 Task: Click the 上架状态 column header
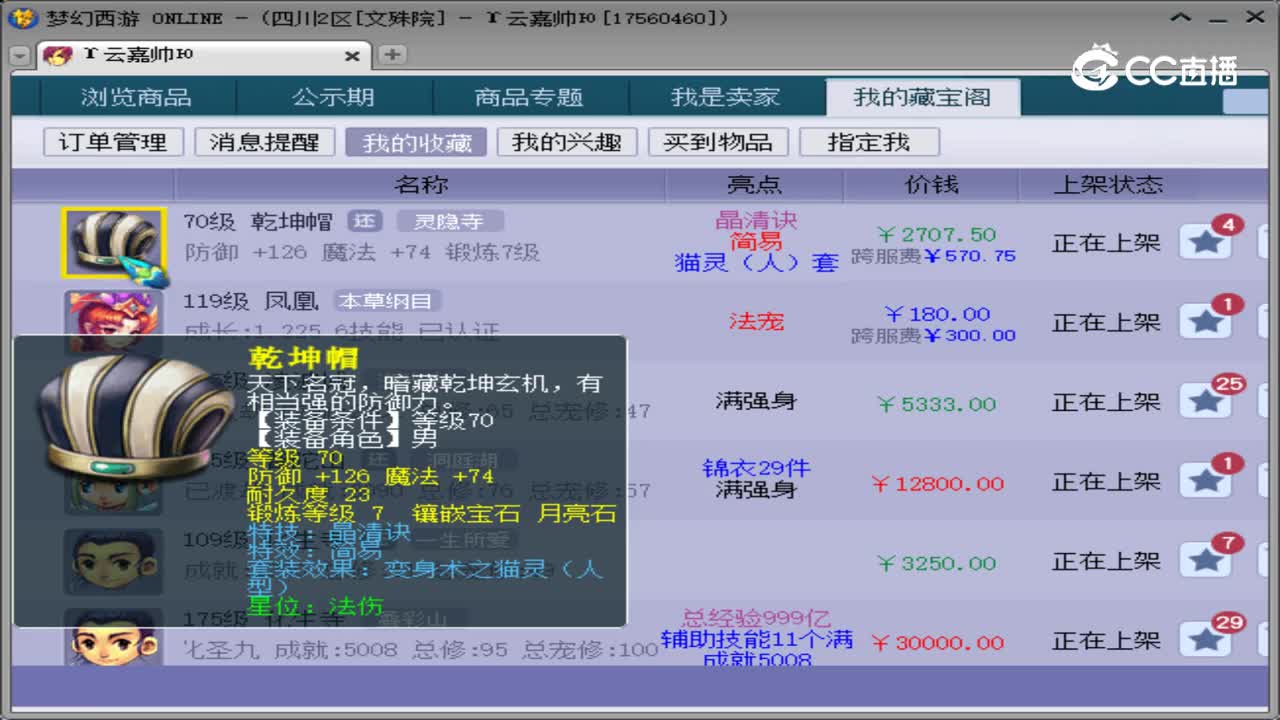pos(1108,184)
